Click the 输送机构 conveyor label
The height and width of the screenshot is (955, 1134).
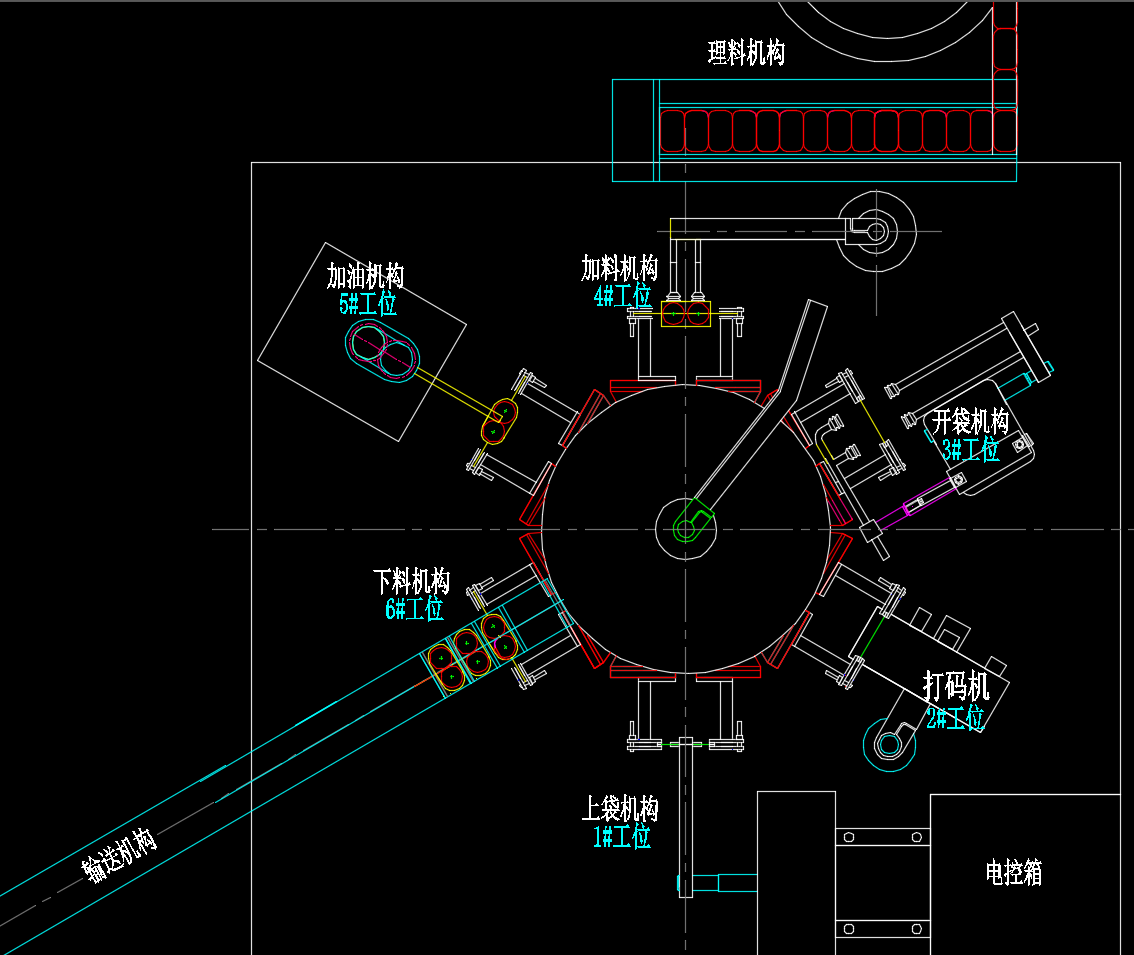[119, 855]
